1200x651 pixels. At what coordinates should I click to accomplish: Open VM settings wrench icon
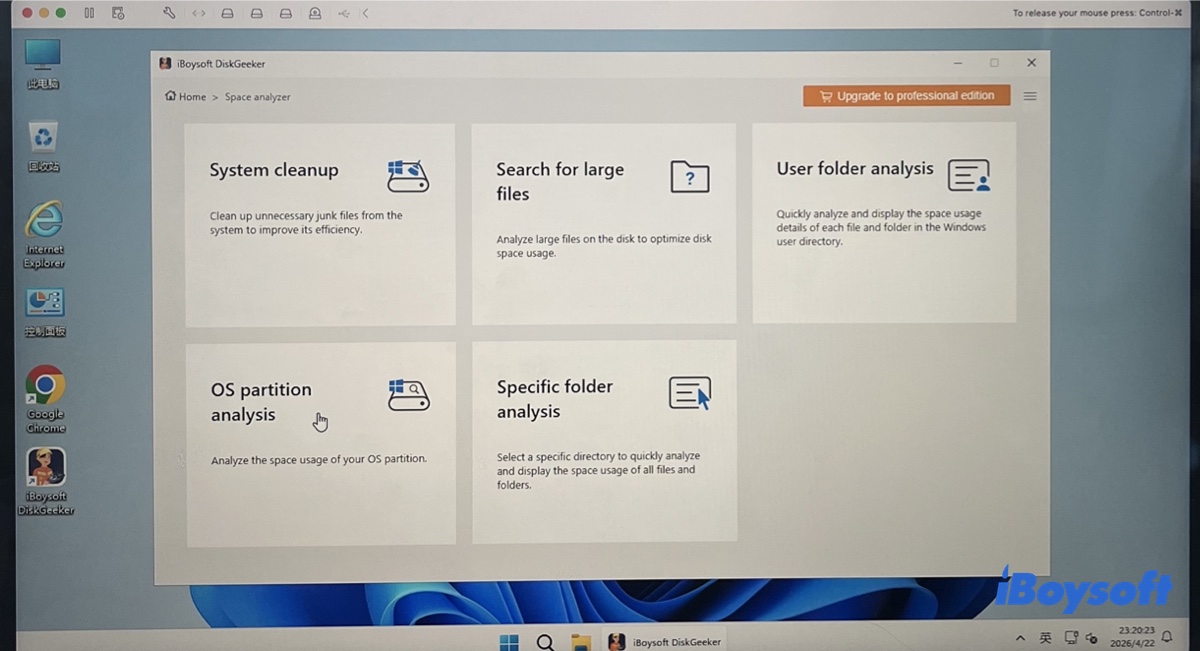coord(169,13)
